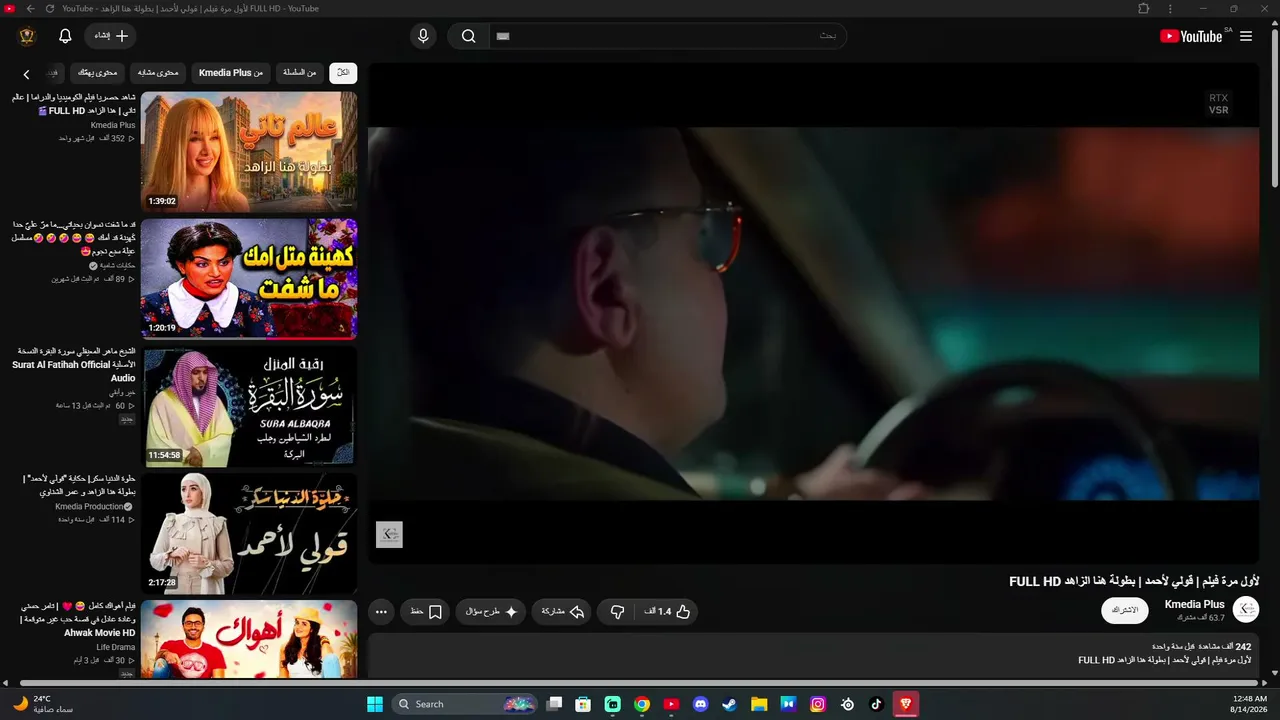Show more filter chips with the chevron
1280x720 pixels.
tap(27, 74)
